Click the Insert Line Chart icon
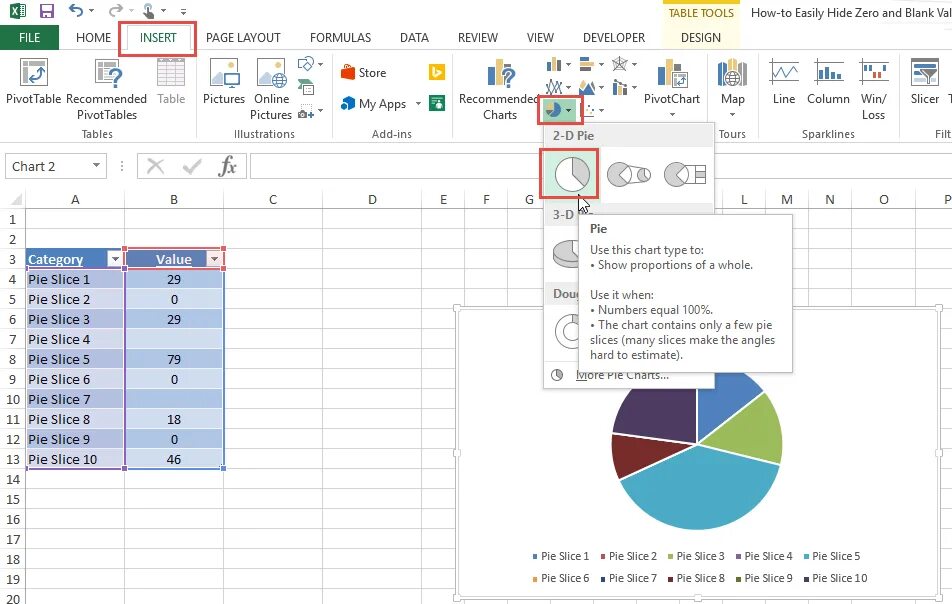This screenshot has height=604, width=952. click(554, 87)
